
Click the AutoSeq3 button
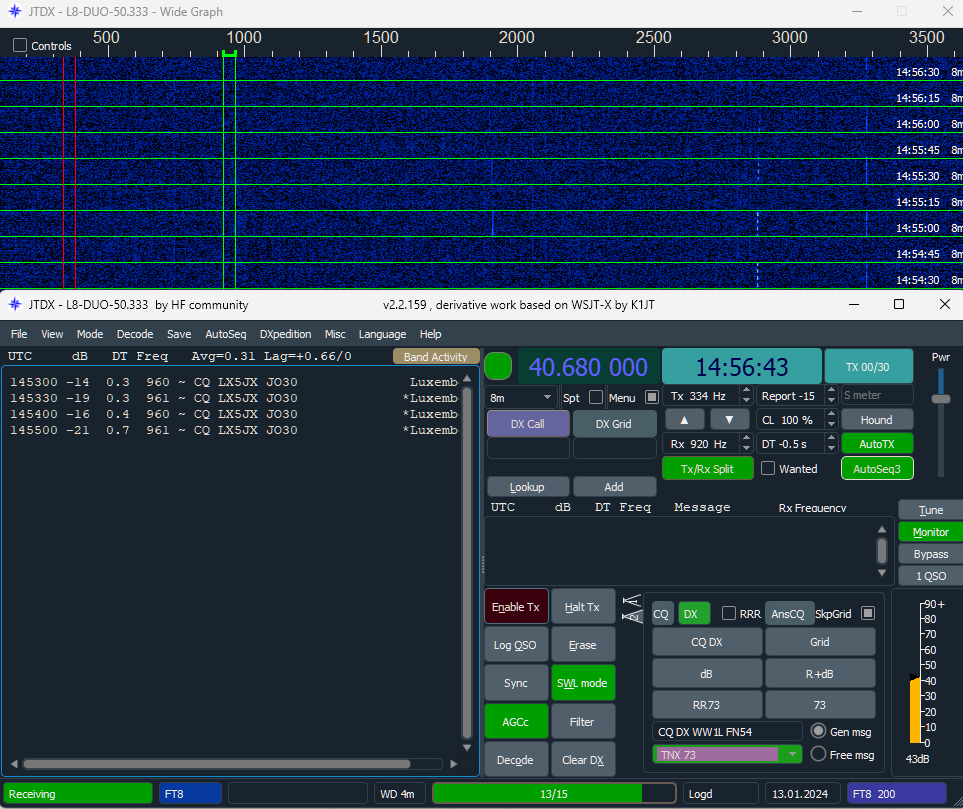click(x=877, y=469)
